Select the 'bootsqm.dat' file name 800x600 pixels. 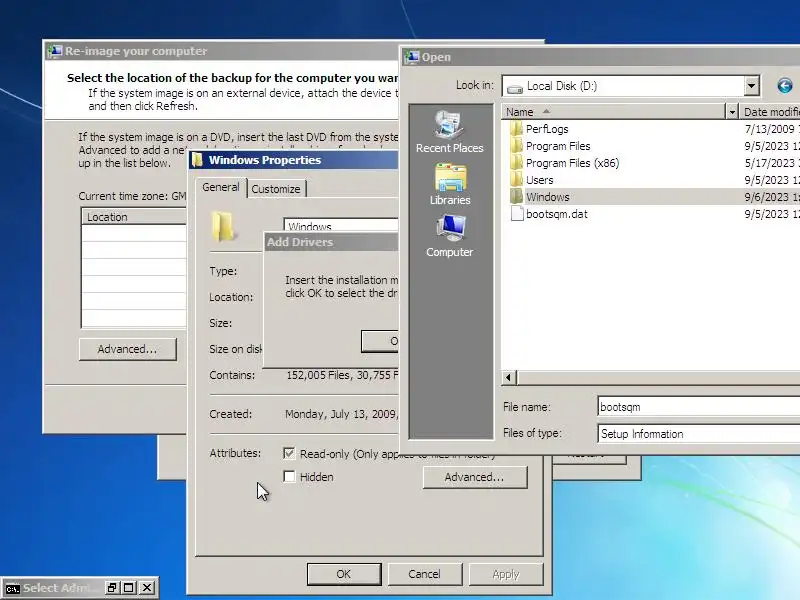(x=557, y=214)
